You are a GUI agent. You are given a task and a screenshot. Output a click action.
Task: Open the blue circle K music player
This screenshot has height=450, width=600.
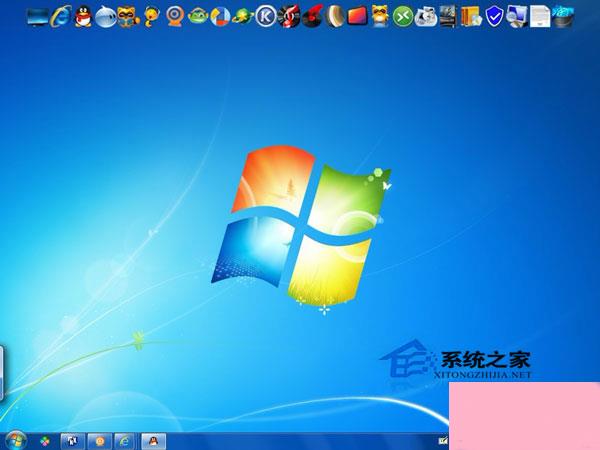(x=266, y=17)
